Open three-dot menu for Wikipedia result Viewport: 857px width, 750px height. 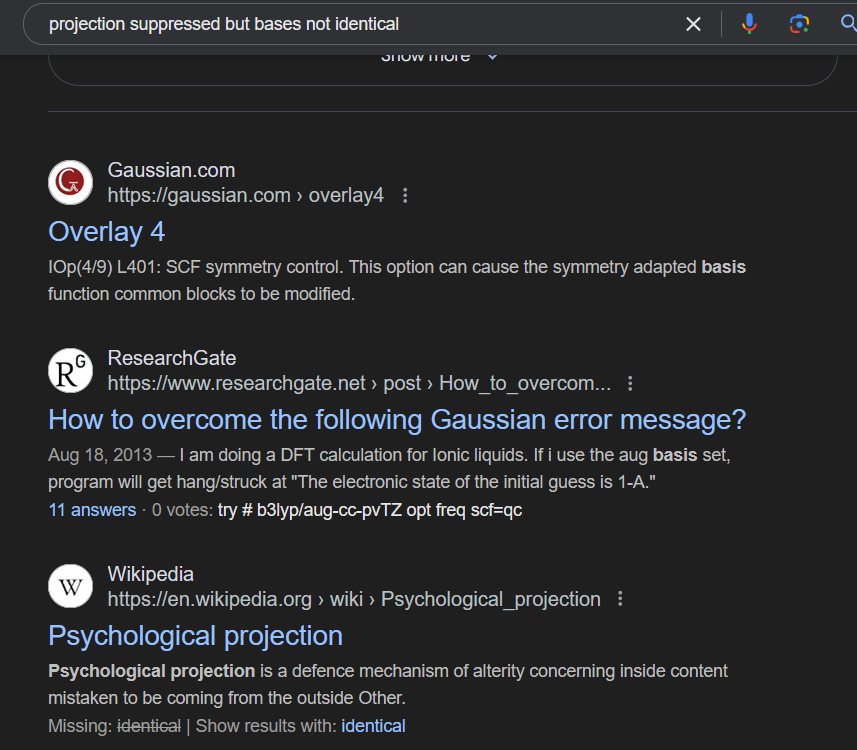(620, 600)
